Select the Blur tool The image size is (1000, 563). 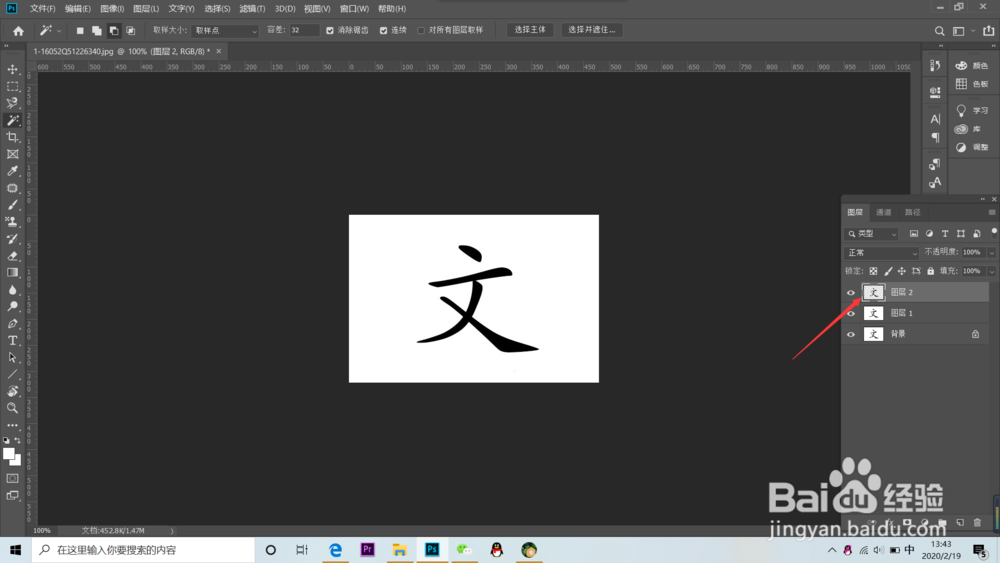12,289
